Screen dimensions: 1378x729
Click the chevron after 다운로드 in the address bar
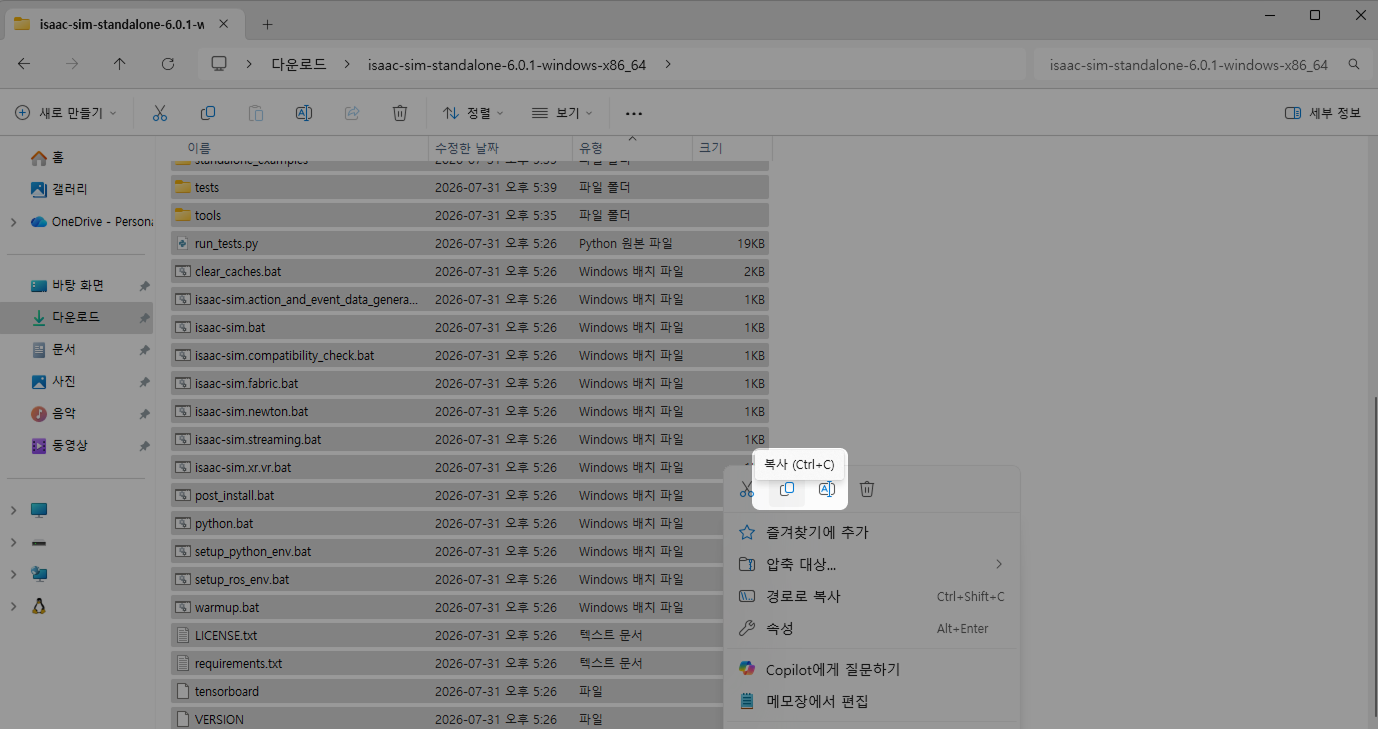click(x=346, y=64)
